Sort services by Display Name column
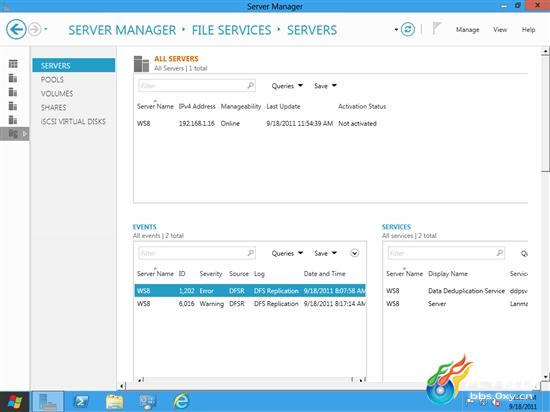This screenshot has width=550, height=412. [448, 273]
